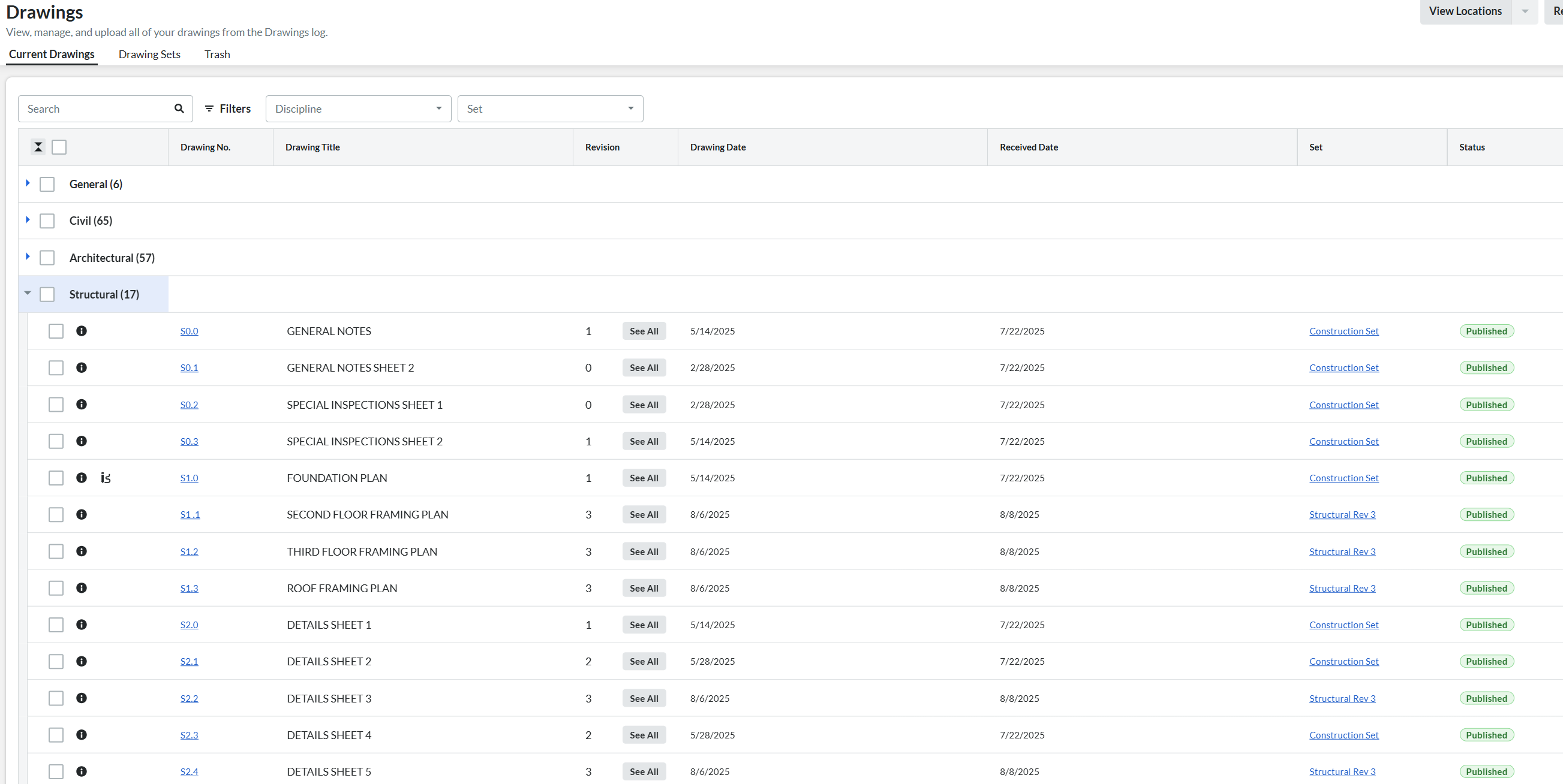Check the General (6) group checkbox
Image resolution: width=1563 pixels, height=784 pixels.
pos(47,185)
